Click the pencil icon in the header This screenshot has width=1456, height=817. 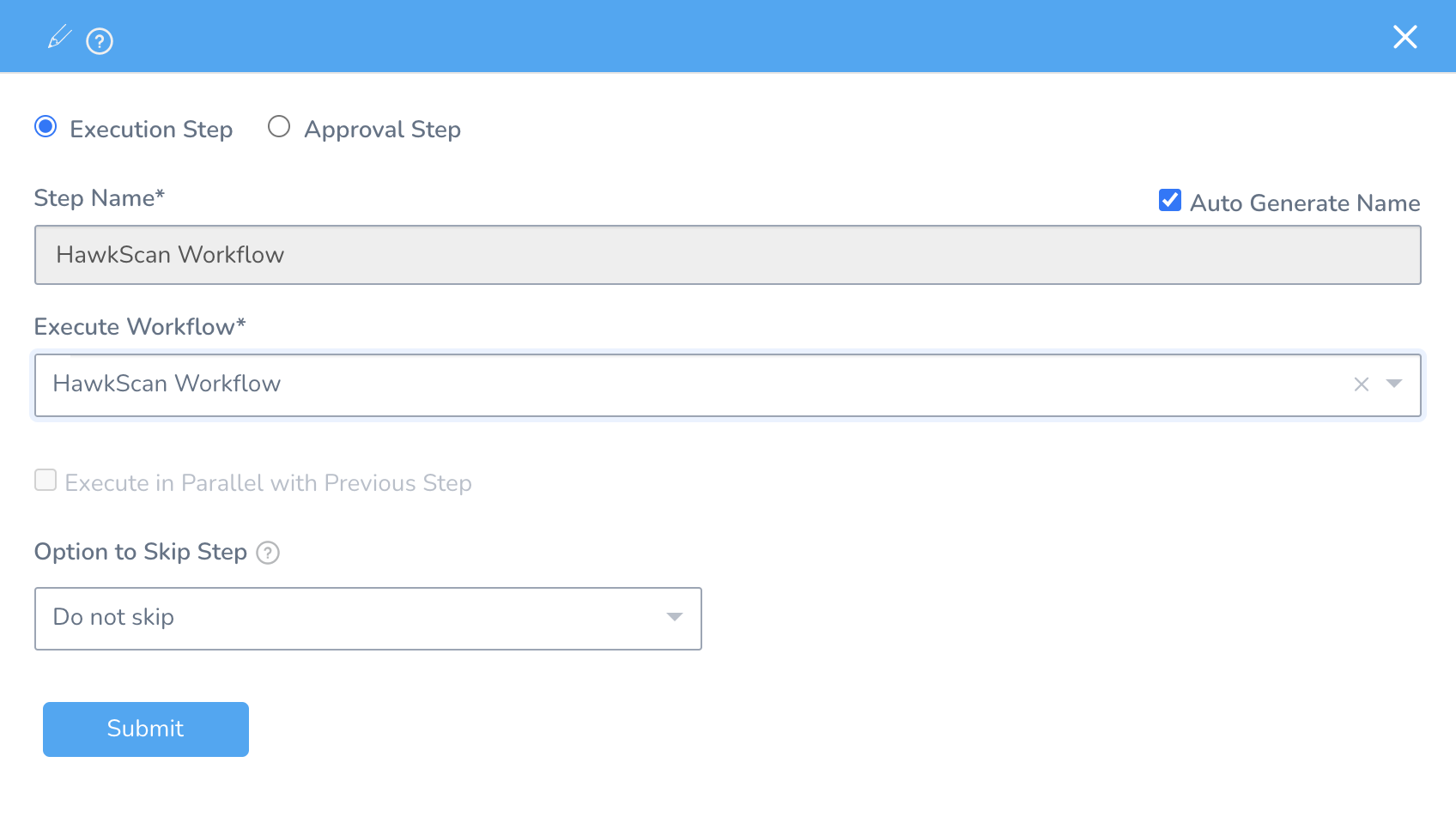pyautogui.click(x=58, y=37)
